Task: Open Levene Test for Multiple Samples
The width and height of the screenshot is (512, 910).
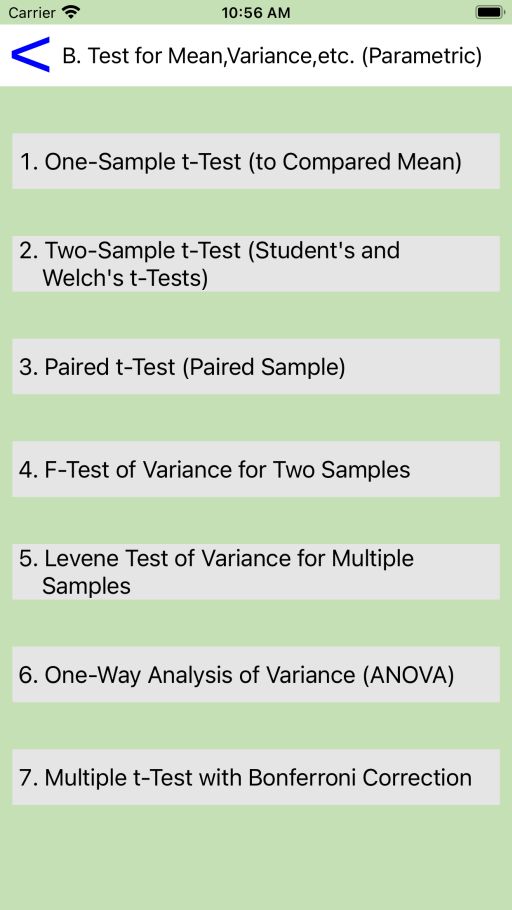Action: 256,572
